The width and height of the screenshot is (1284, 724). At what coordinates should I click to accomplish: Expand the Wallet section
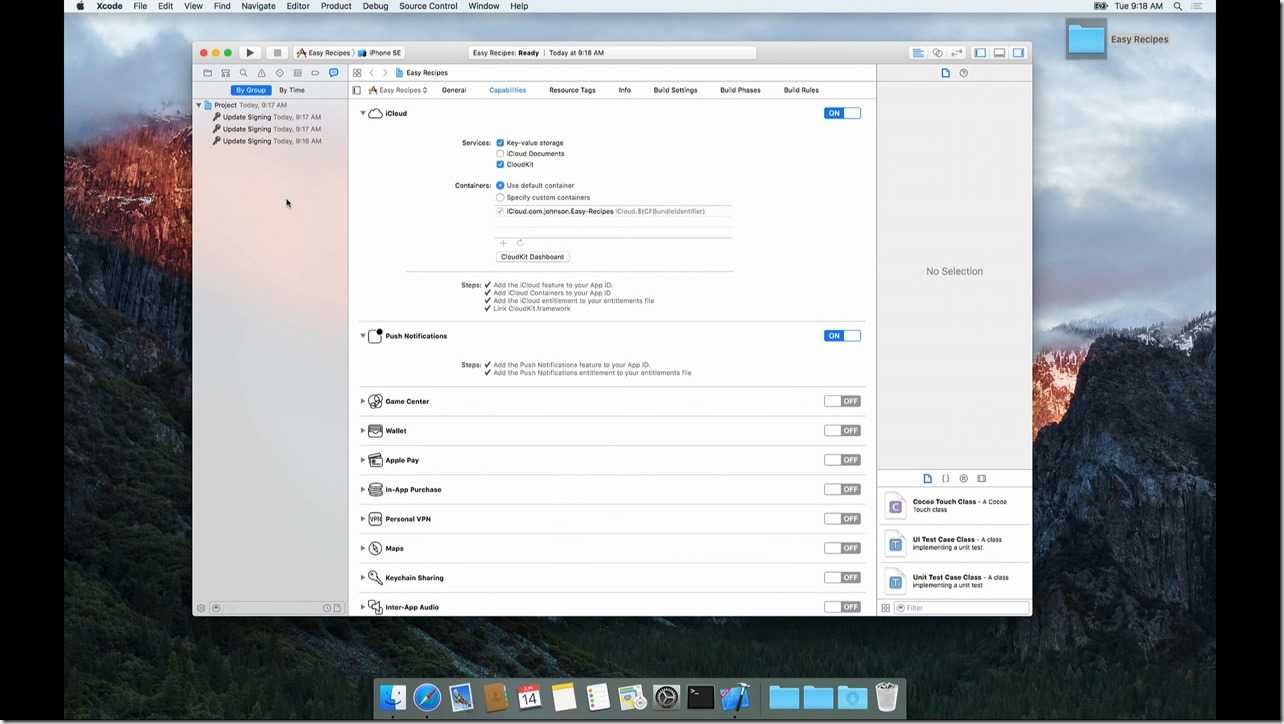tap(363, 431)
